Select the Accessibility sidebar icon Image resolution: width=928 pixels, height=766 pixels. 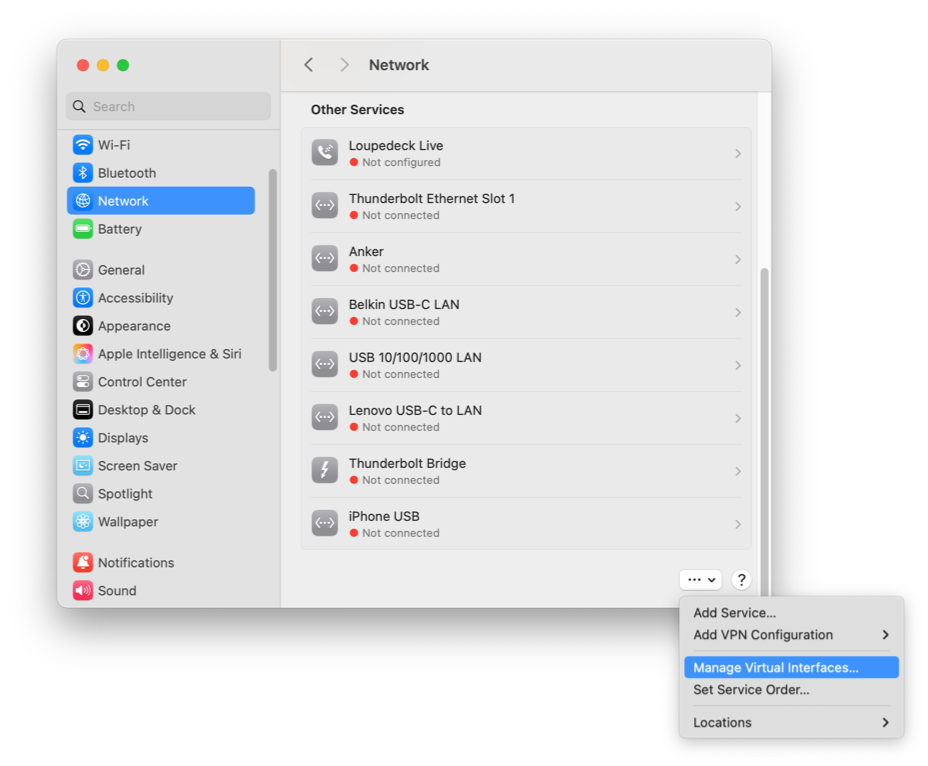pyautogui.click(x=83, y=297)
